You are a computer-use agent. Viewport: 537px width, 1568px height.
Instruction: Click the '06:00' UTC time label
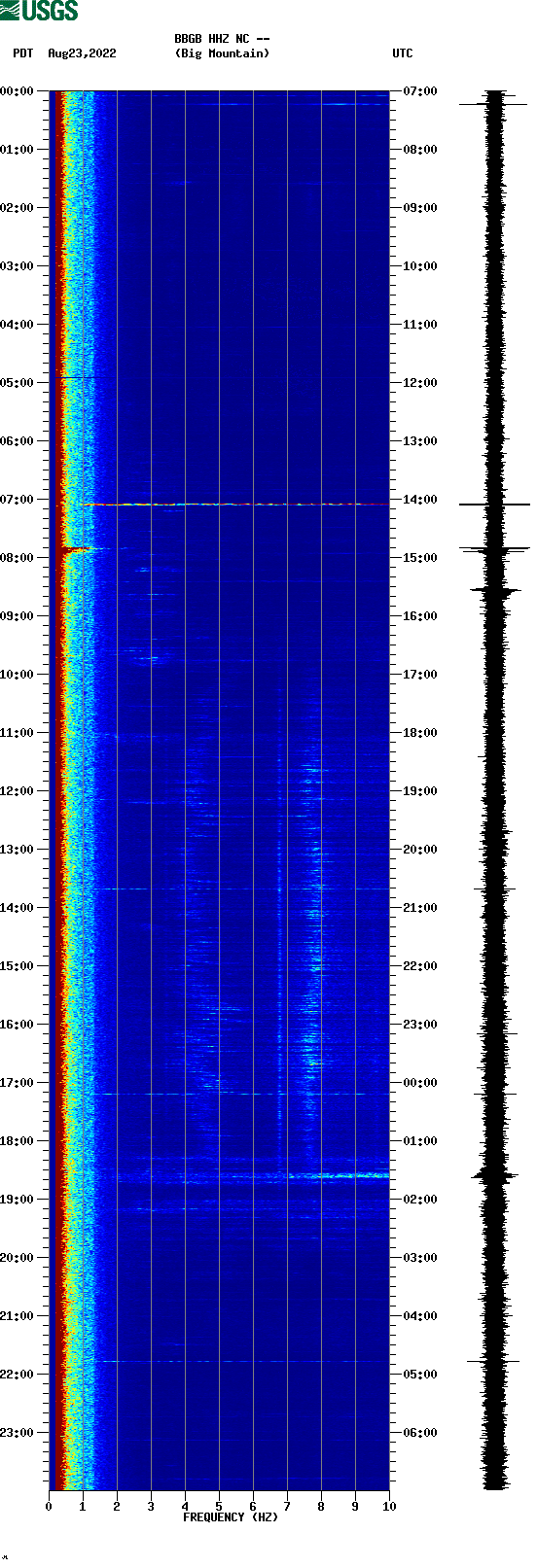[419, 1433]
